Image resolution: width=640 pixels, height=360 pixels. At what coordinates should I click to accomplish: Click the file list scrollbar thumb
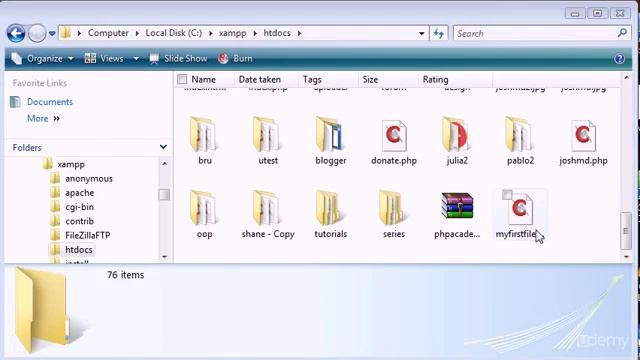pos(626,231)
